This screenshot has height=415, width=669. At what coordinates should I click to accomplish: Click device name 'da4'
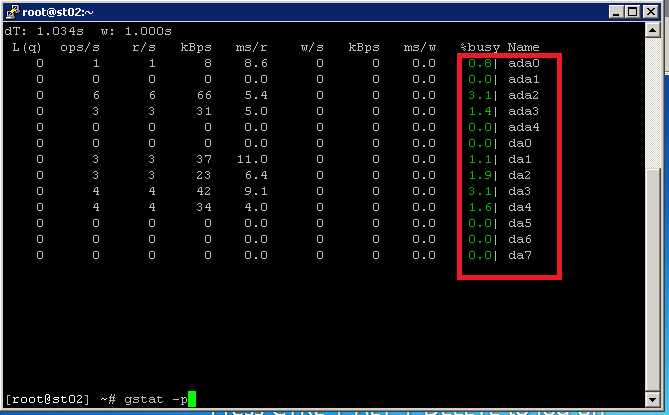click(x=520, y=207)
